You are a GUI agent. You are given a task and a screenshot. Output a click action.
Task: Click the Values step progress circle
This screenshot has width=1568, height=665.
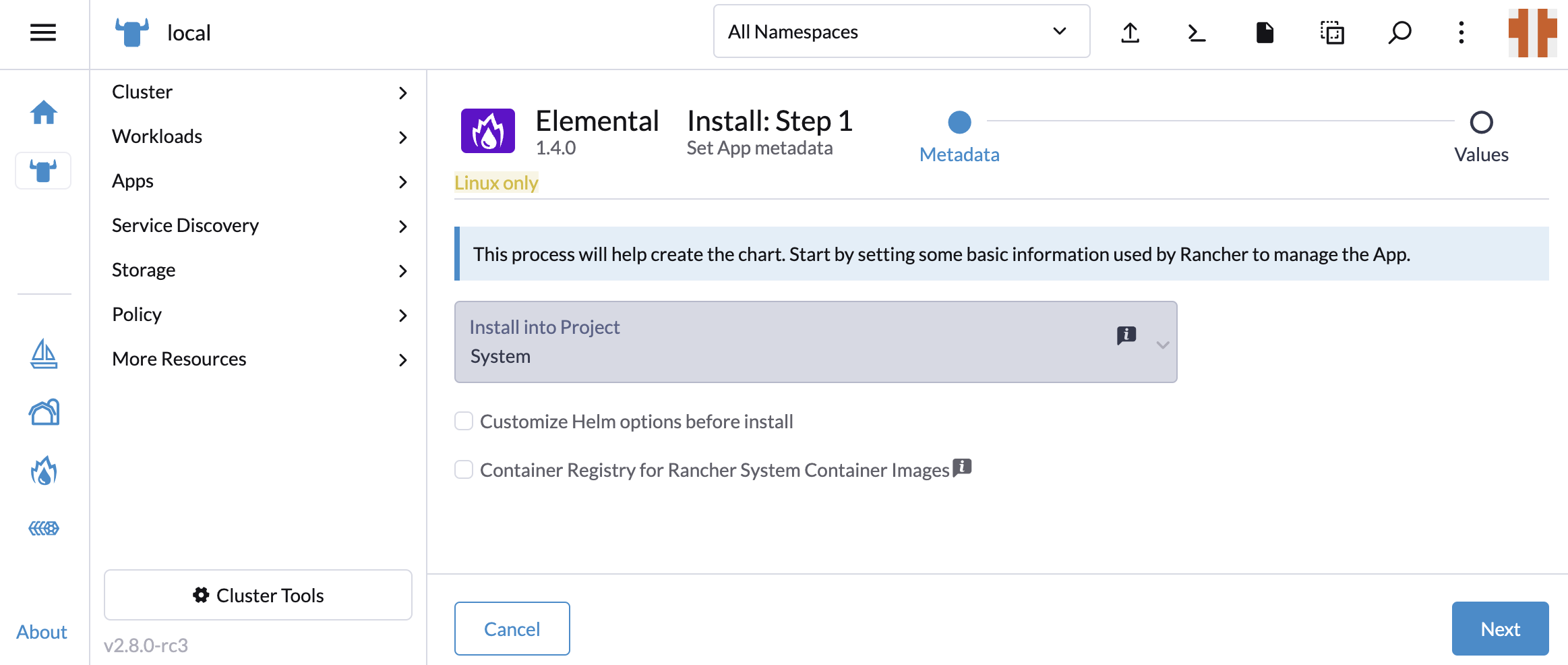1481,122
